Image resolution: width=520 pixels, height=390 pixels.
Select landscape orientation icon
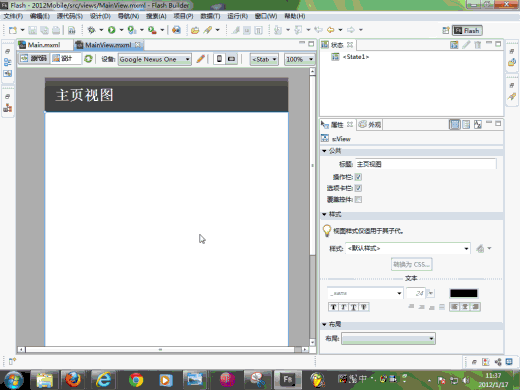(x=231, y=59)
